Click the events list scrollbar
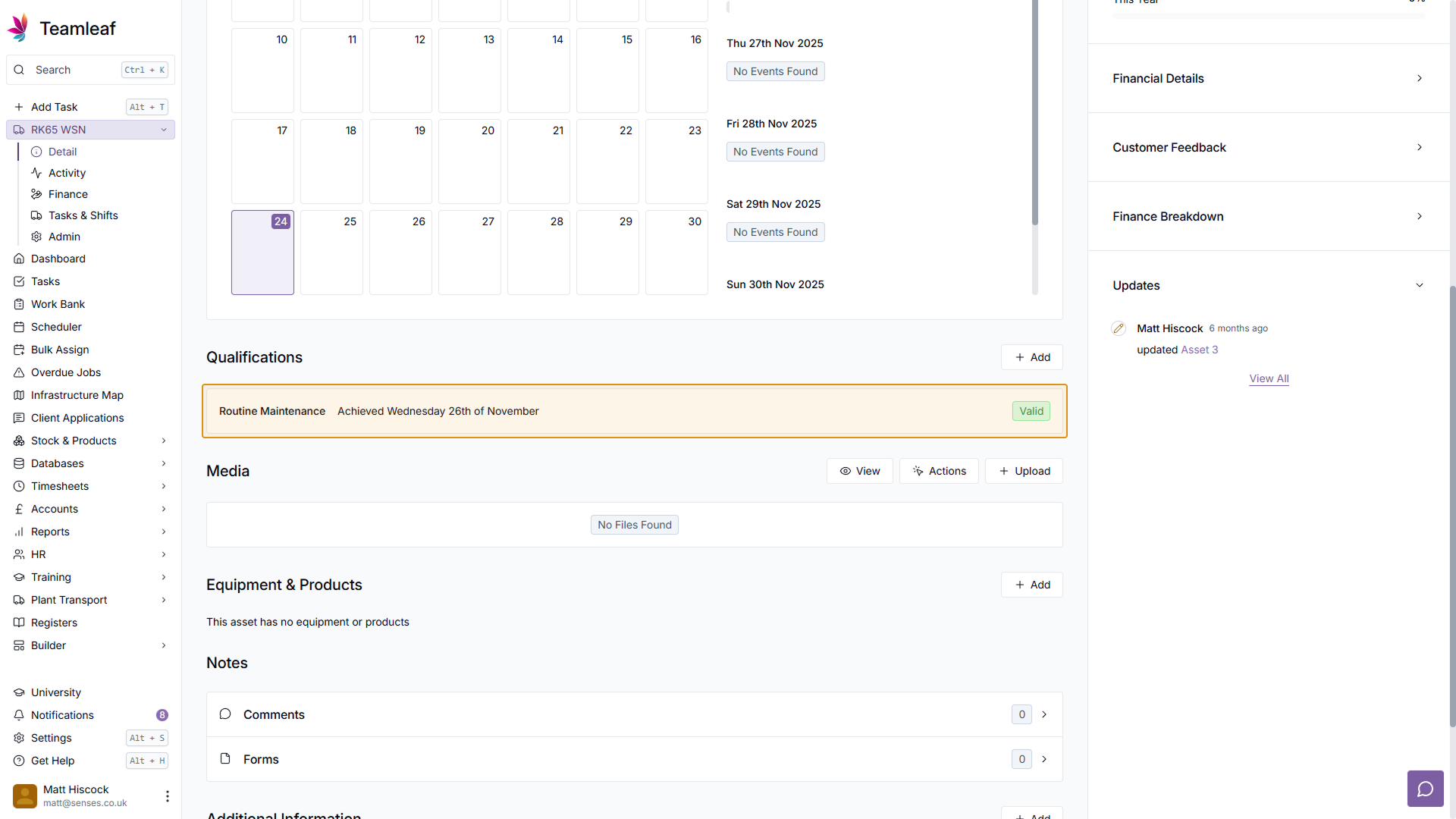Screen dimensions: 1456x819 [1034, 114]
